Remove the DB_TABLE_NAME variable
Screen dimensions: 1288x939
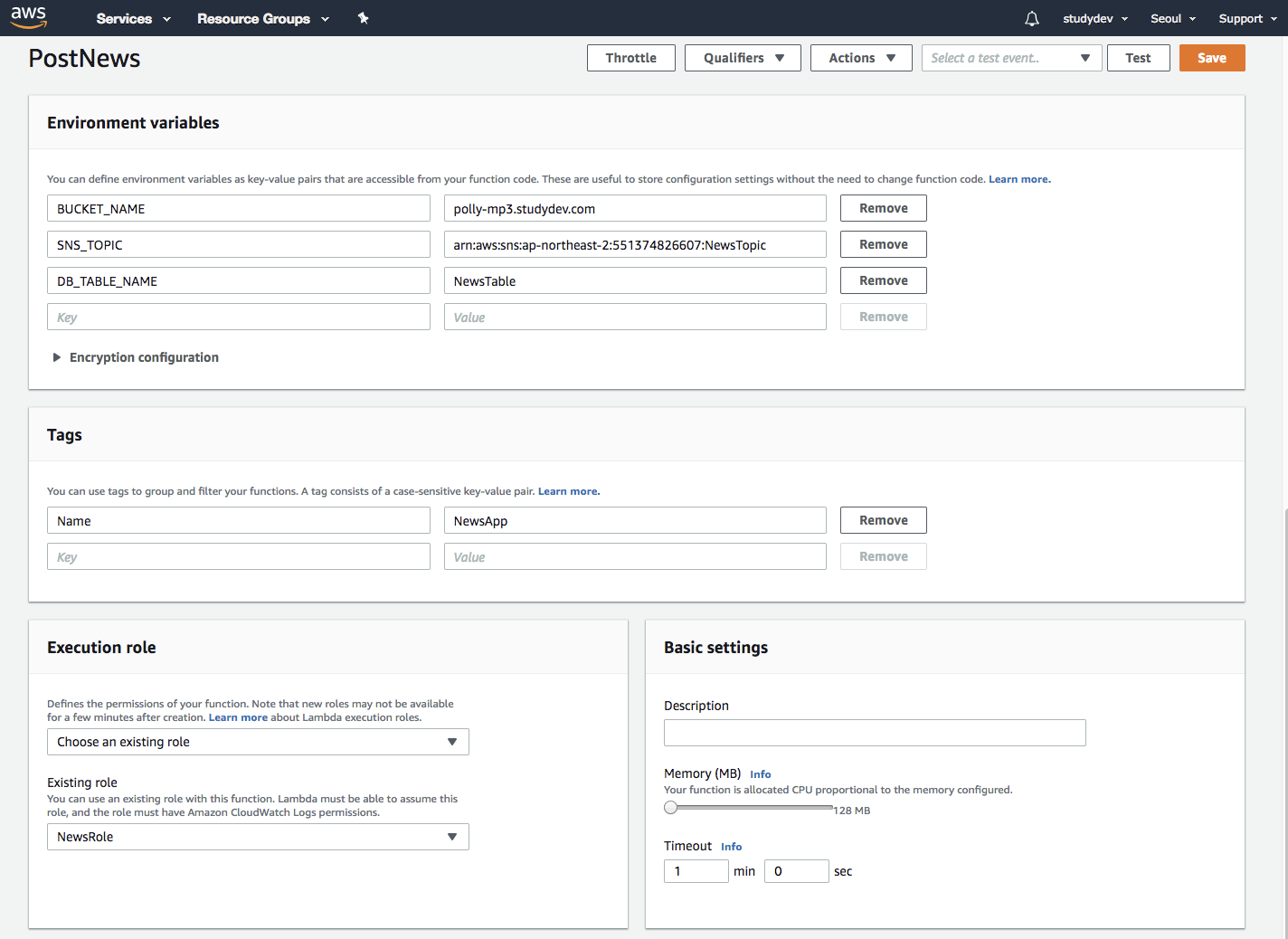click(884, 280)
